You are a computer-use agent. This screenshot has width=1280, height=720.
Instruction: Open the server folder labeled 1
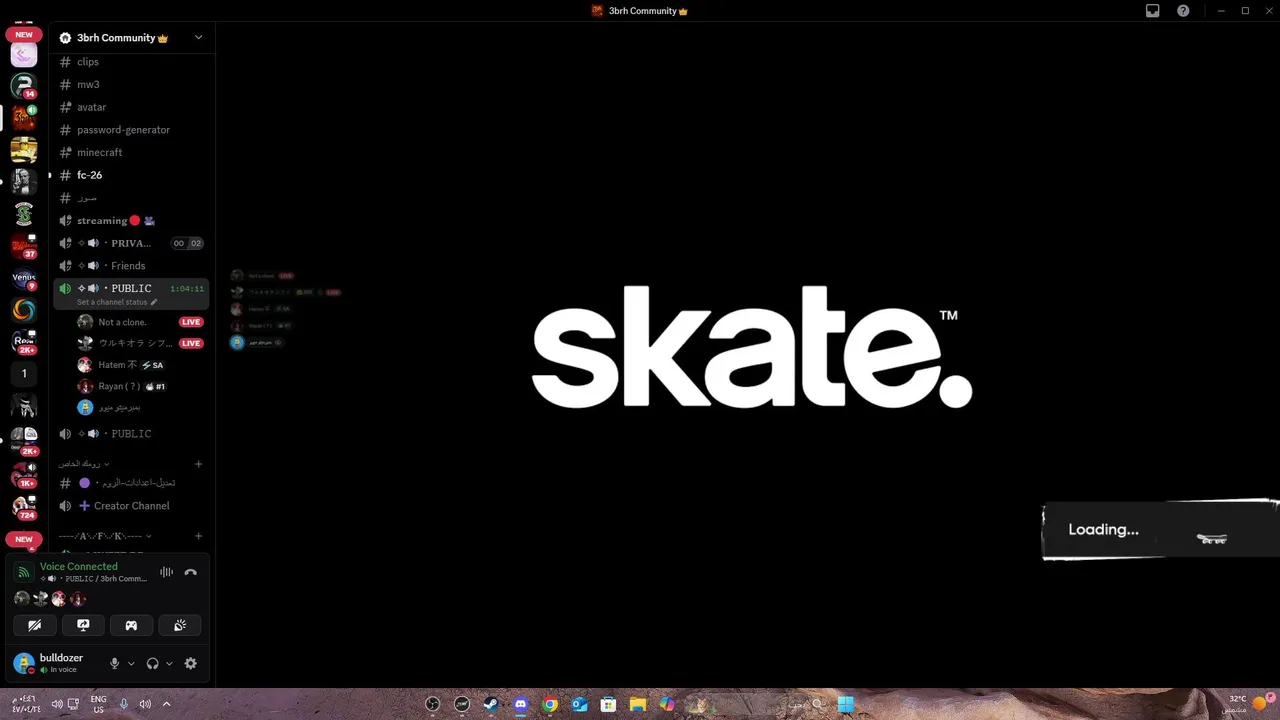(x=24, y=374)
